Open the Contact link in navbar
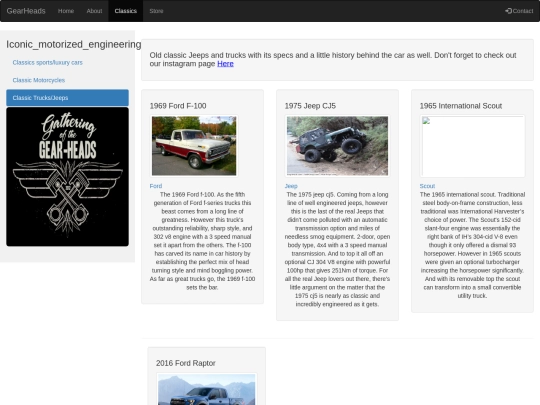 coord(519,11)
